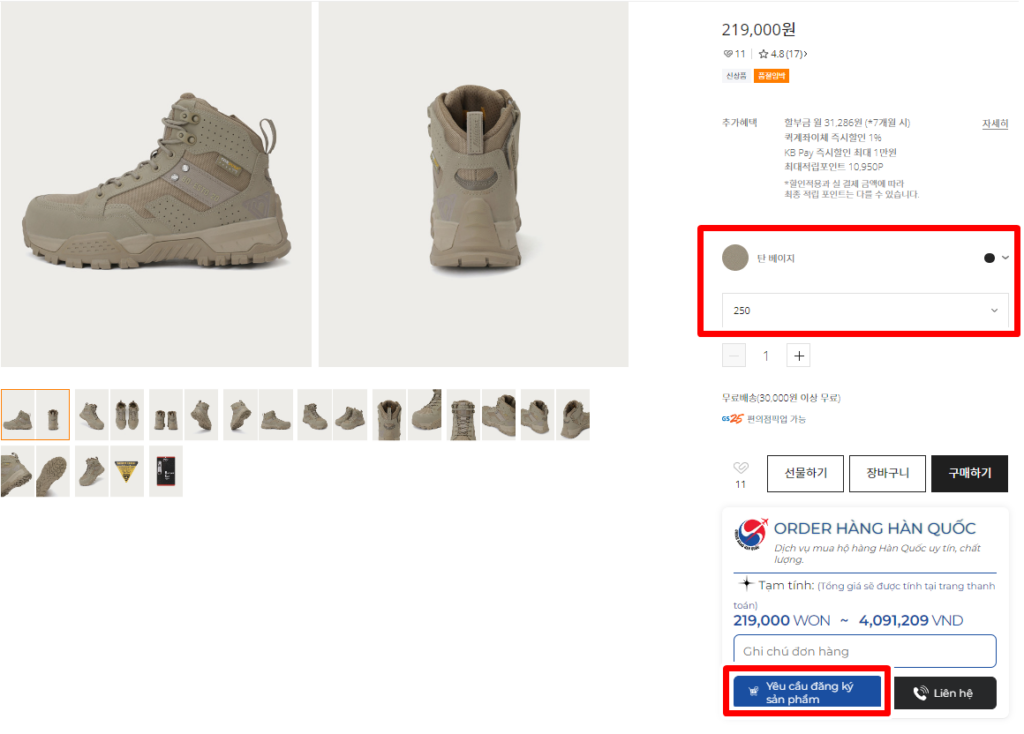Select the black color swatch
Image resolution: width=1024 pixels, height=734 pixels.
(989, 258)
